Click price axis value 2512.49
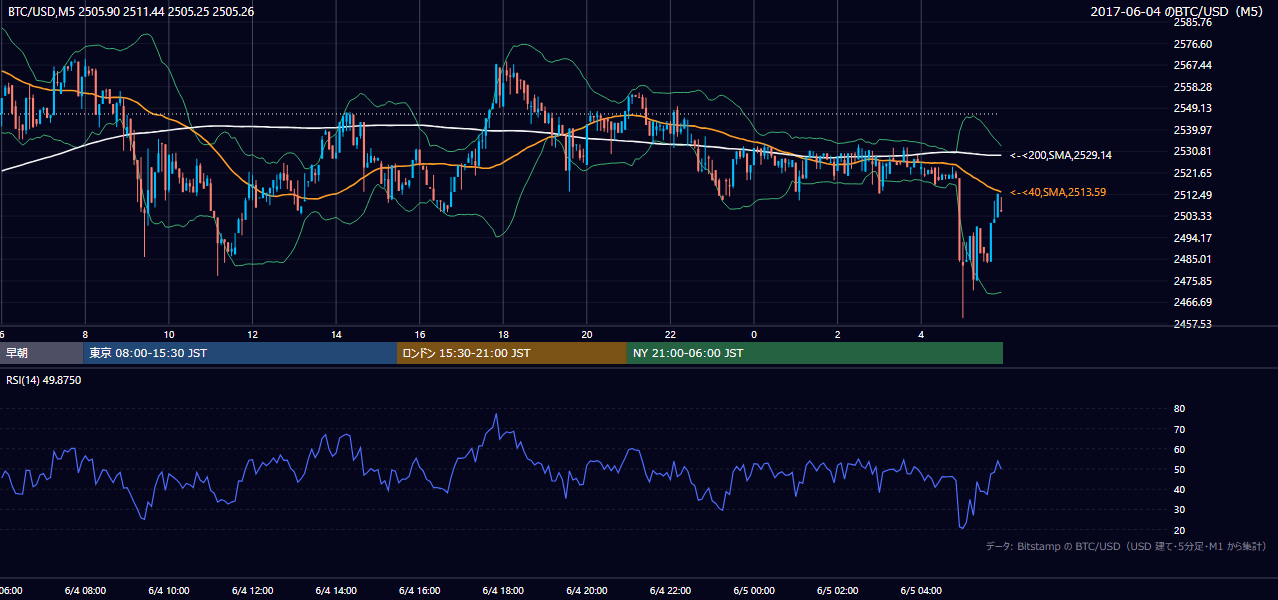 click(x=1193, y=195)
